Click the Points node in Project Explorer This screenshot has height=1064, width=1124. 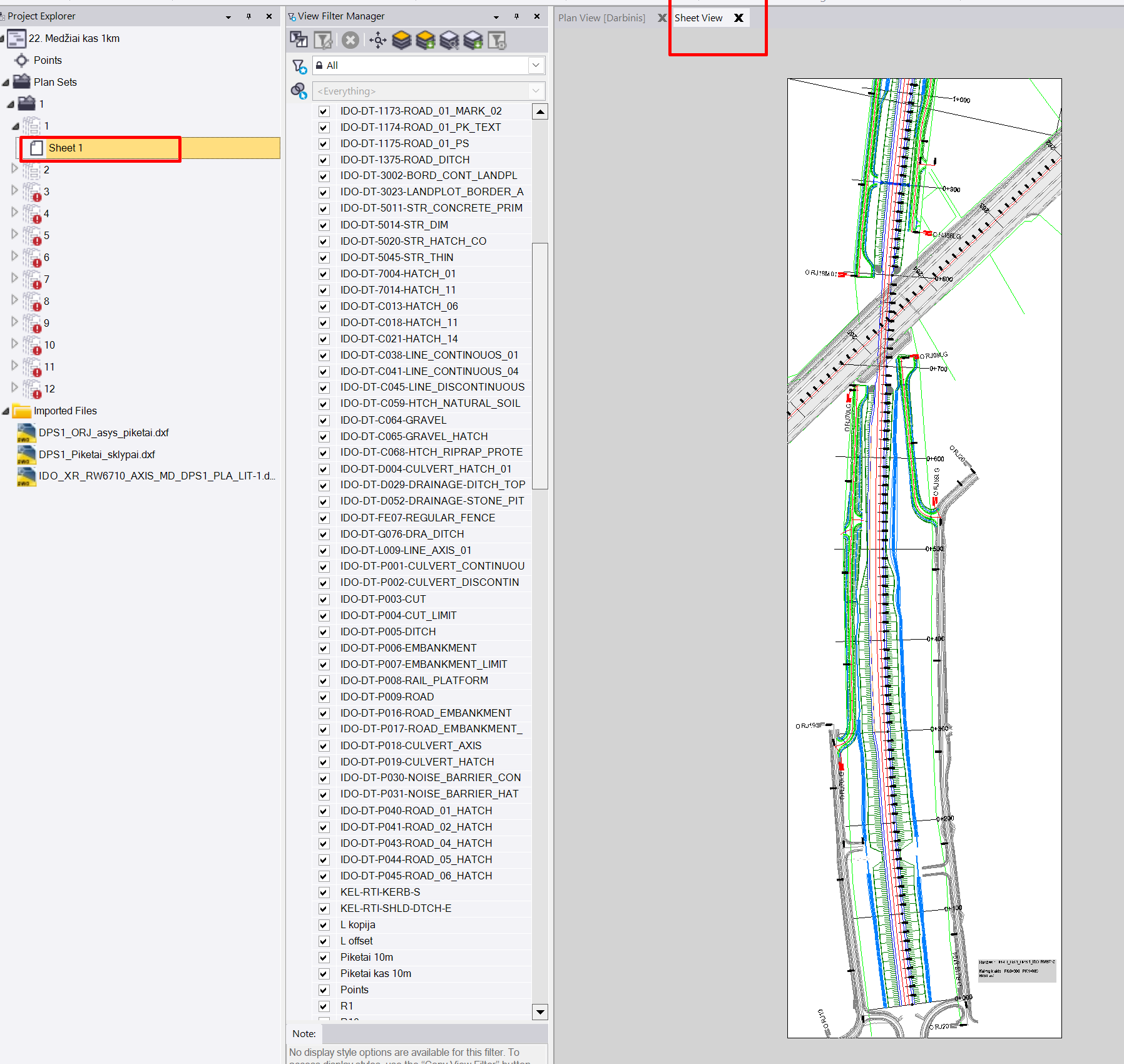coord(48,60)
